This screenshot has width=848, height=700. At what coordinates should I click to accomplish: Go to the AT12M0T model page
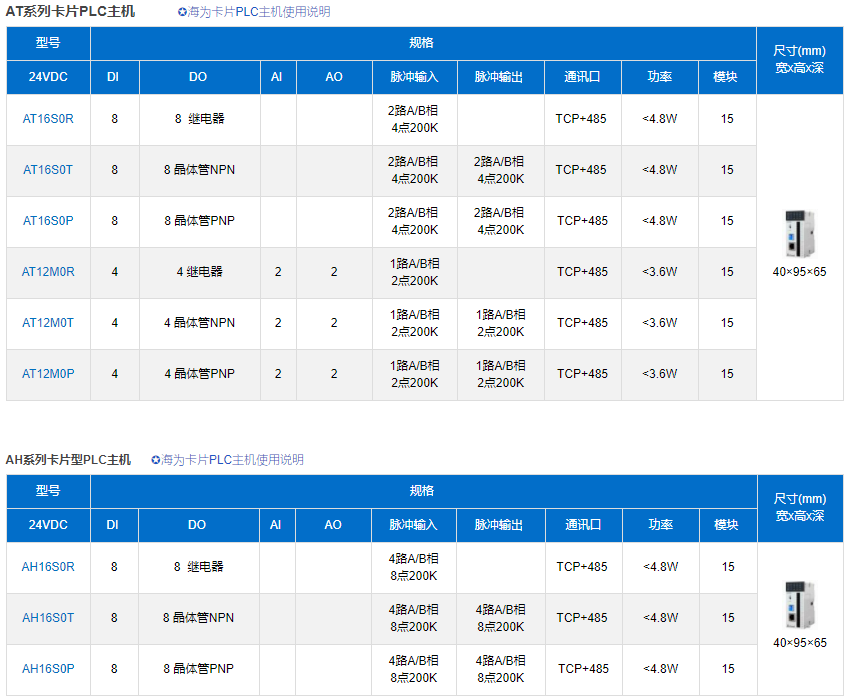click(x=48, y=323)
